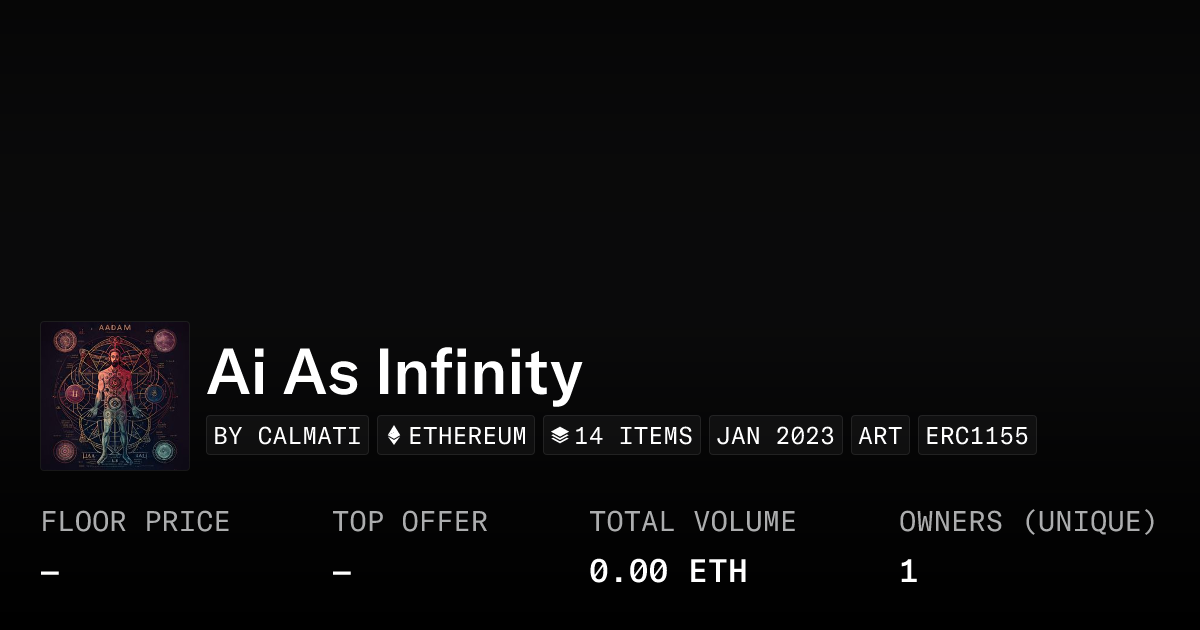The image size is (1200, 630).
Task: Select the ART category tag
Action: point(880,436)
